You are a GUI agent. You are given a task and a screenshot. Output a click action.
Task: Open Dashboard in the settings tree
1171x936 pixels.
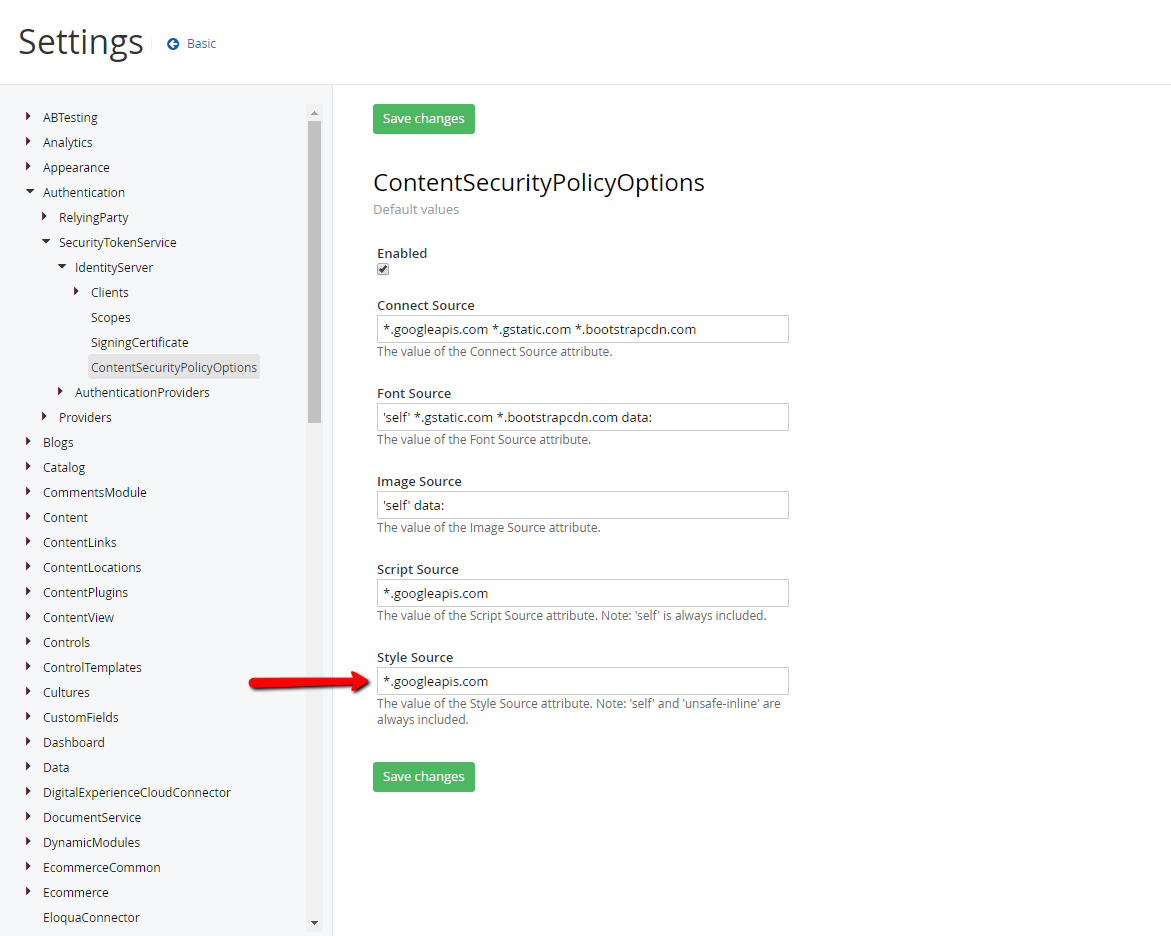(74, 743)
